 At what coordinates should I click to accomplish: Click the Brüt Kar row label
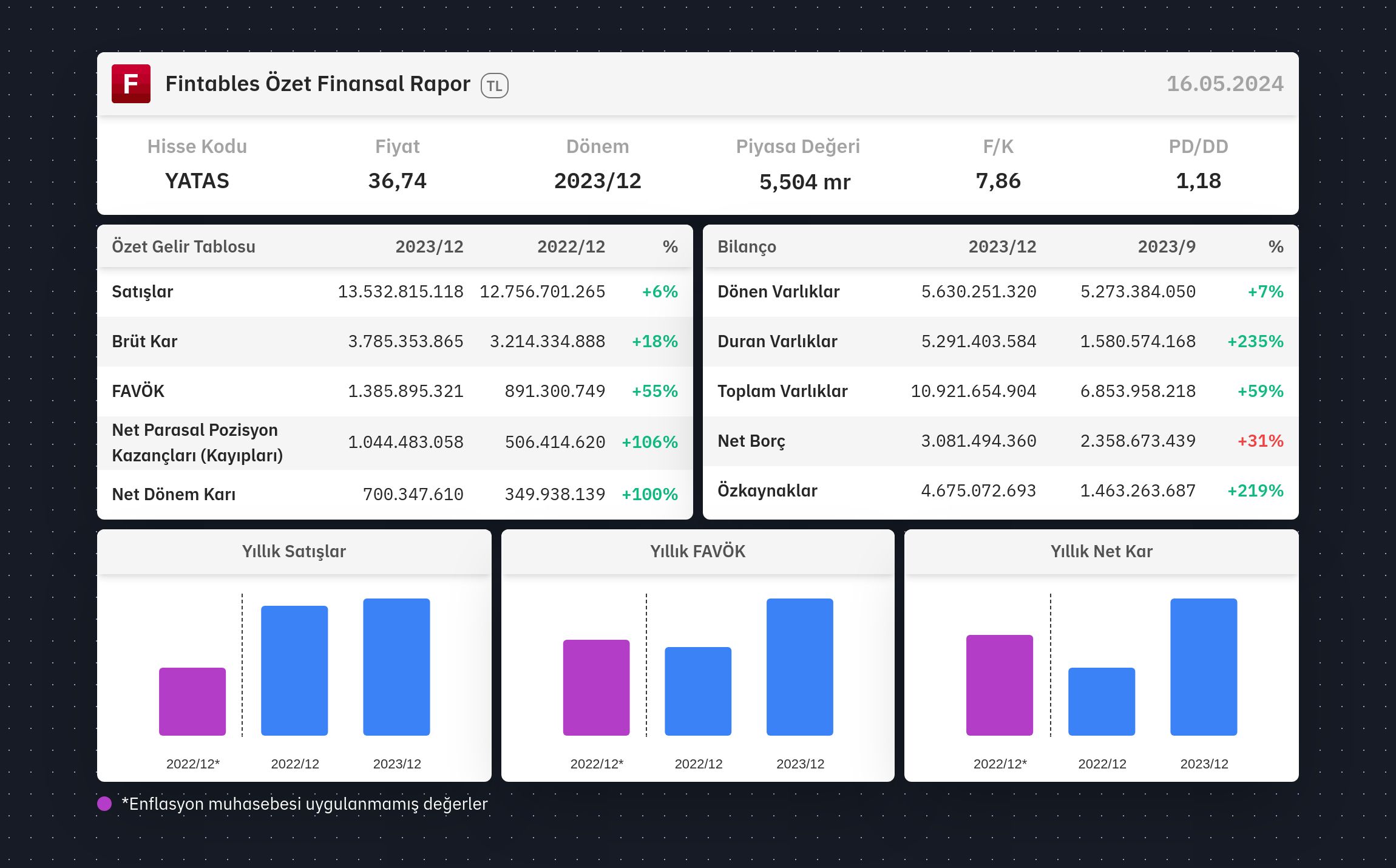click(x=145, y=341)
